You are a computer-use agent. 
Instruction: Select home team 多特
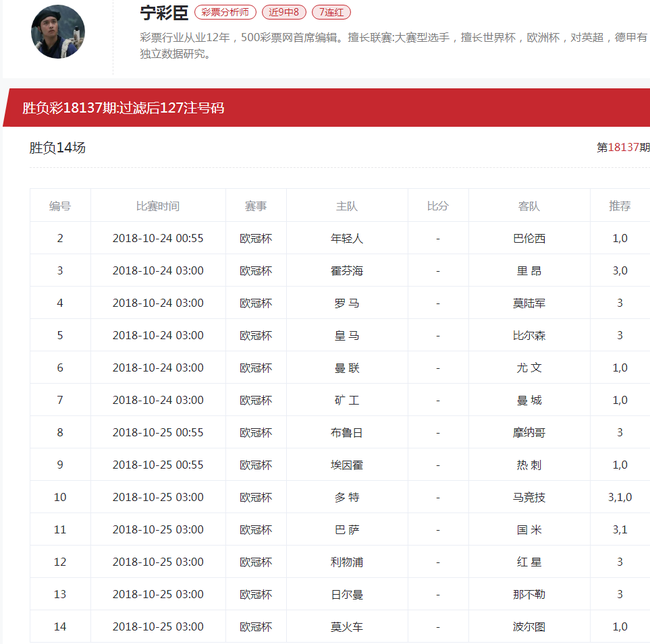pyautogui.click(x=347, y=497)
